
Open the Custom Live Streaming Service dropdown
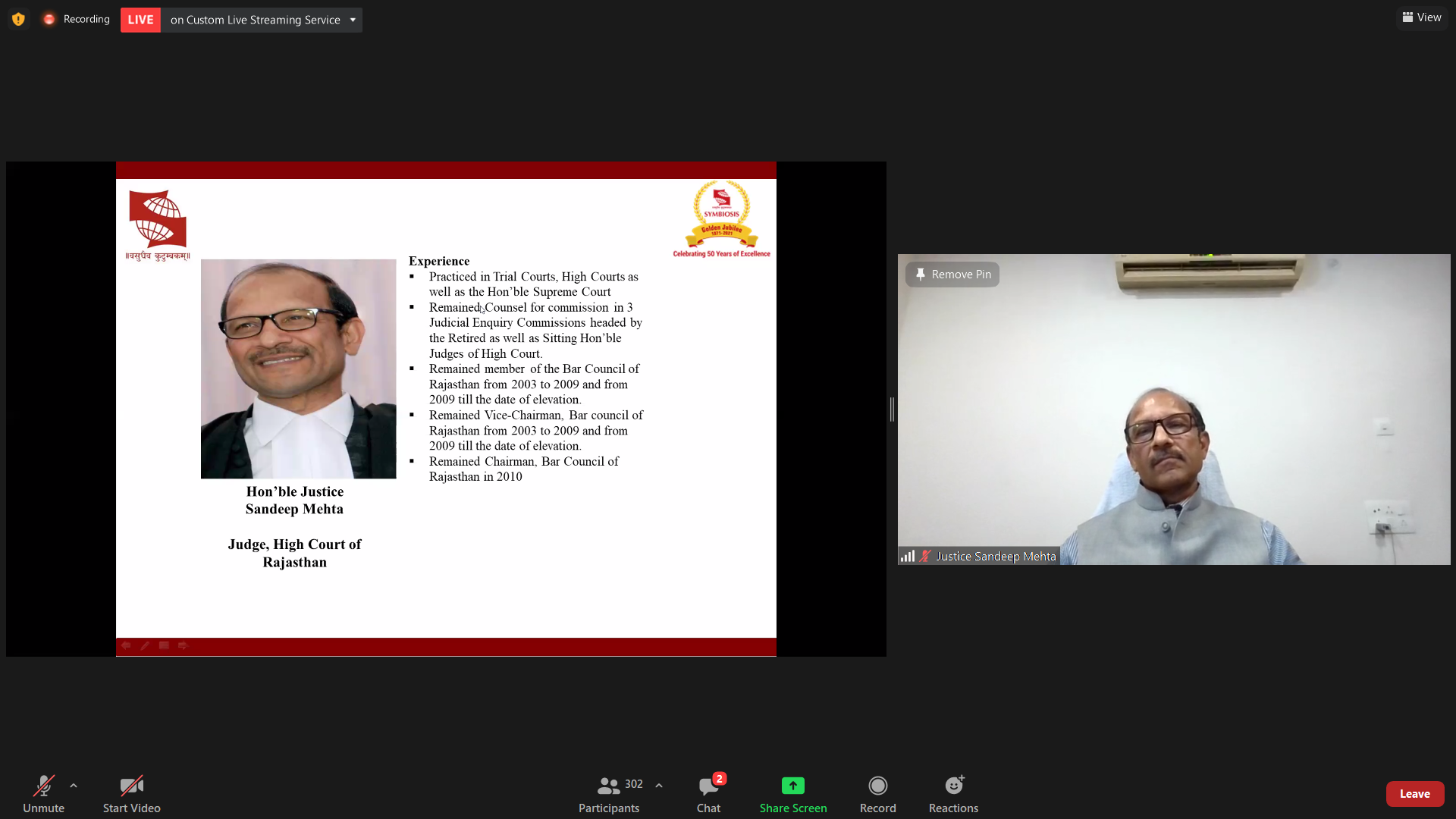click(x=353, y=20)
